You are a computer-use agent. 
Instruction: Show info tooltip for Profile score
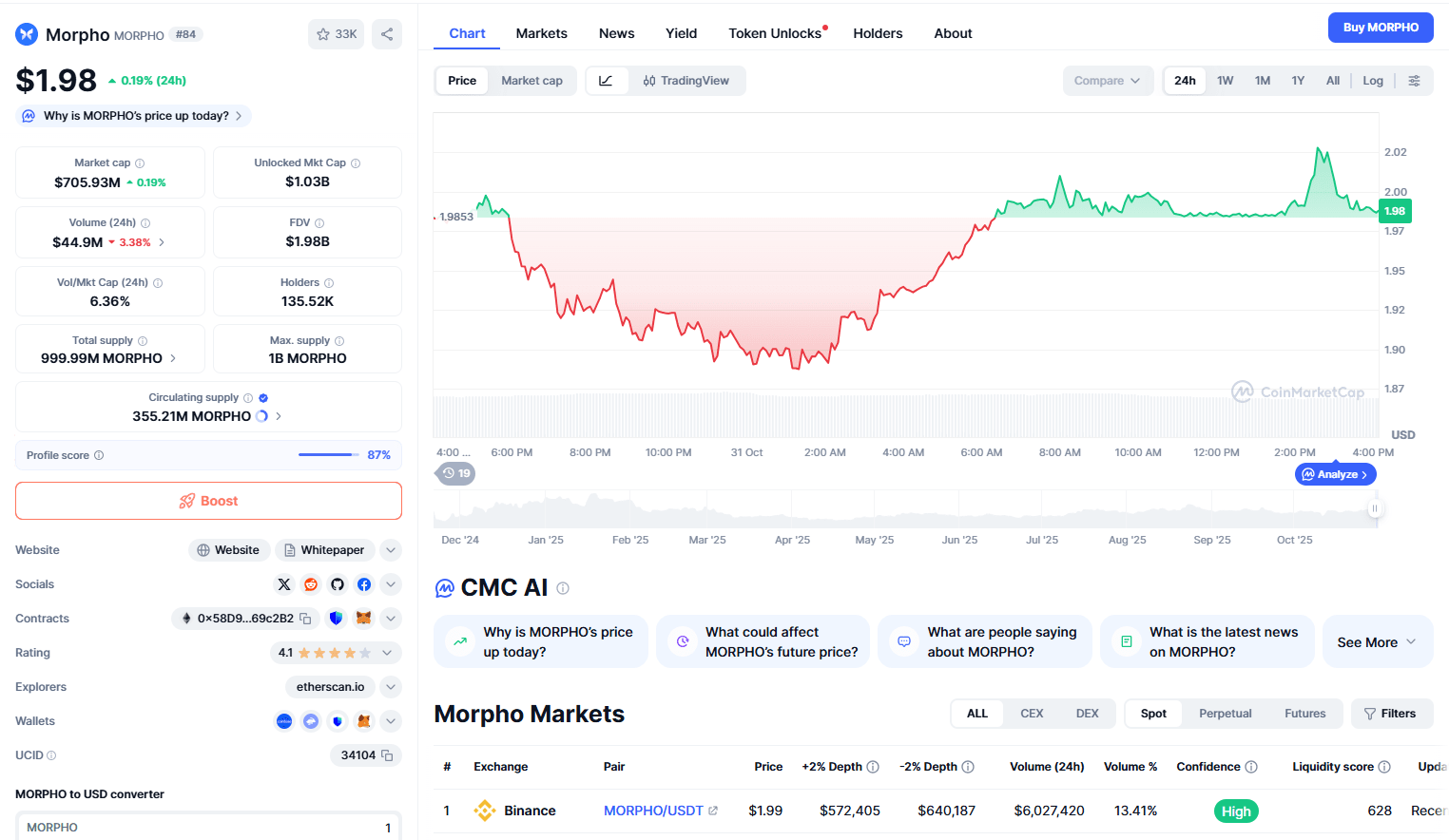pyautogui.click(x=99, y=455)
